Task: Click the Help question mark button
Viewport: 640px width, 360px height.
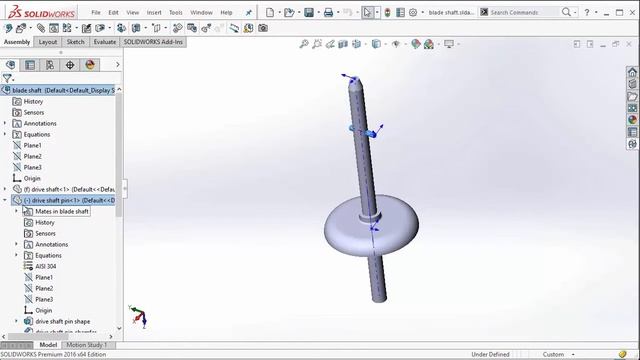Action: (587, 13)
